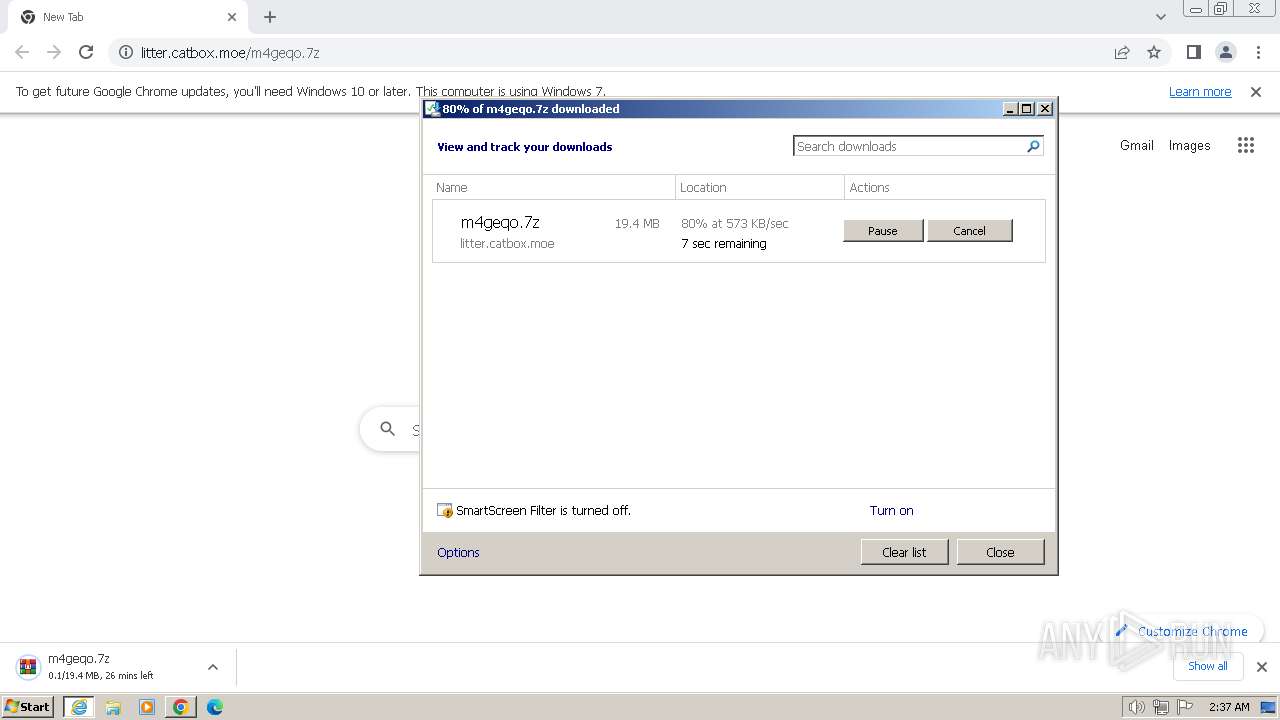
Task: Open Chrome three-dot menu
Action: [1258, 52]
